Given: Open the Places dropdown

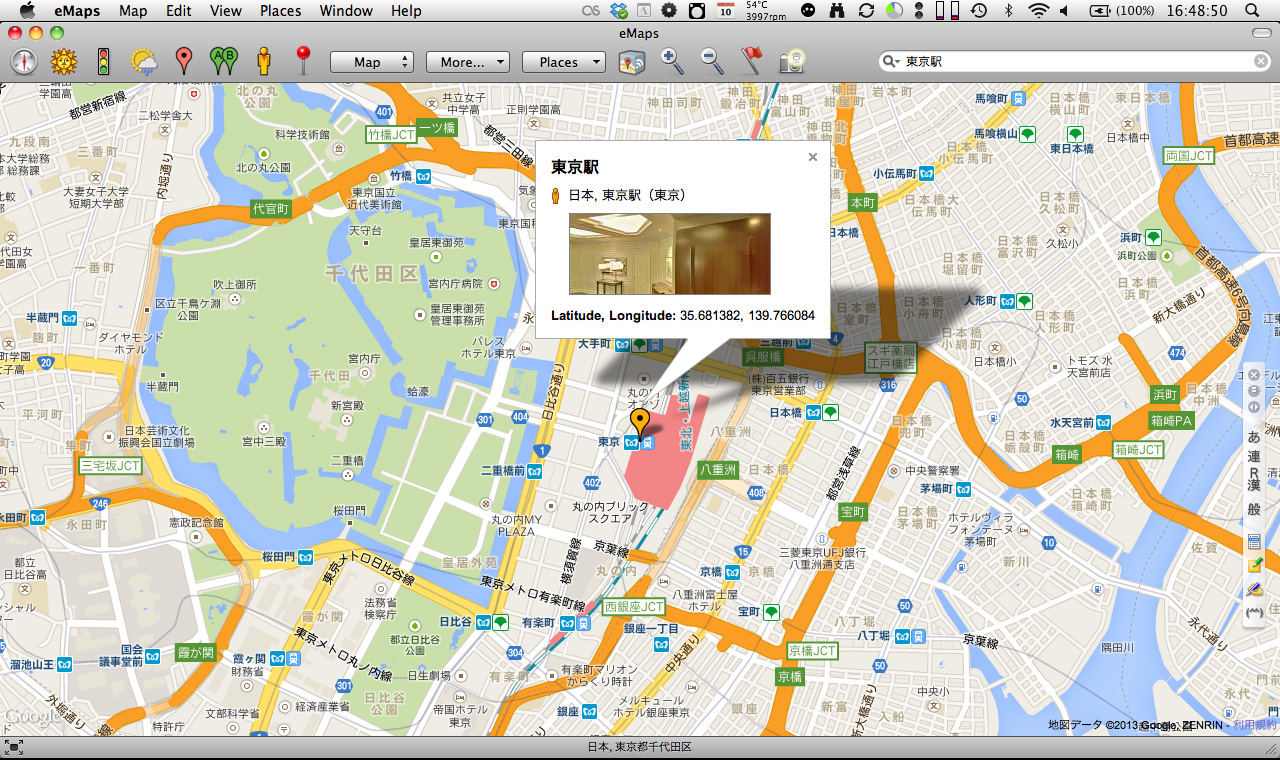Looking at the screenshot, I should pyautogui.click(x=564, y=62).
